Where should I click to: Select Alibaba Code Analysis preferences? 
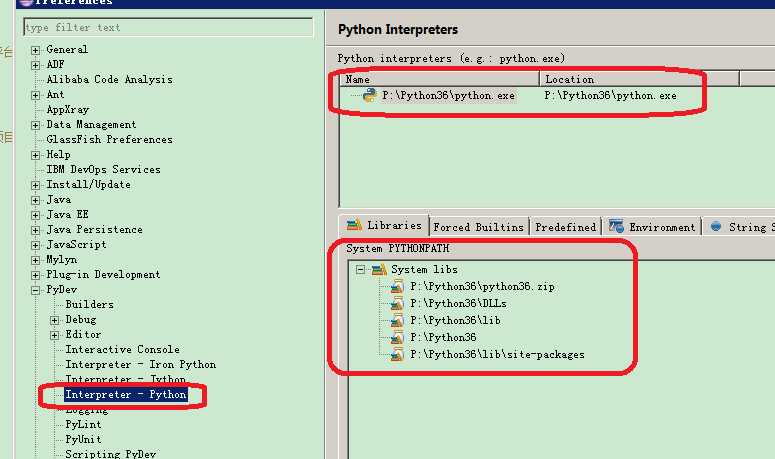tap(109, 80)
